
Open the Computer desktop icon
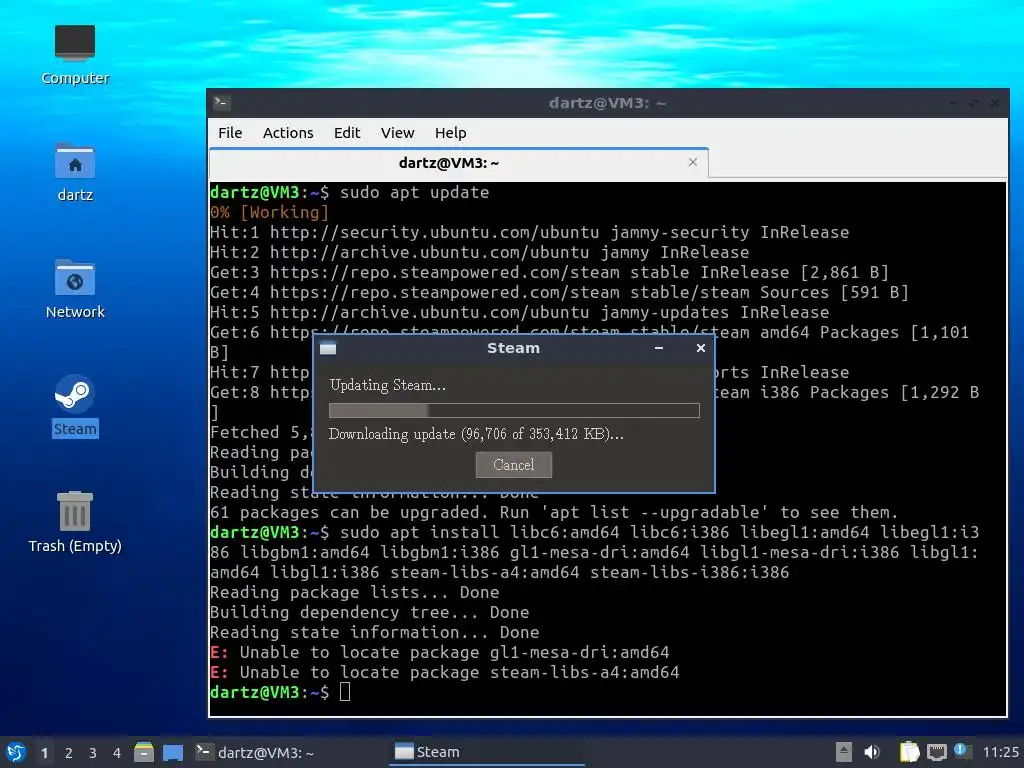[x=74, y=55]
